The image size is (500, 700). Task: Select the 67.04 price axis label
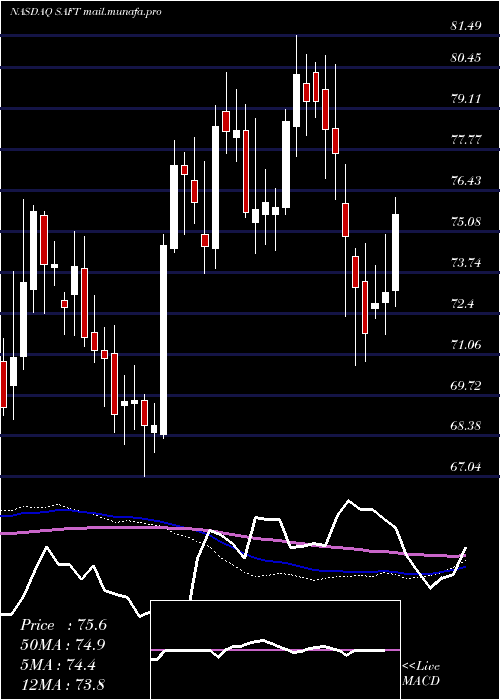tap(466, 467)
